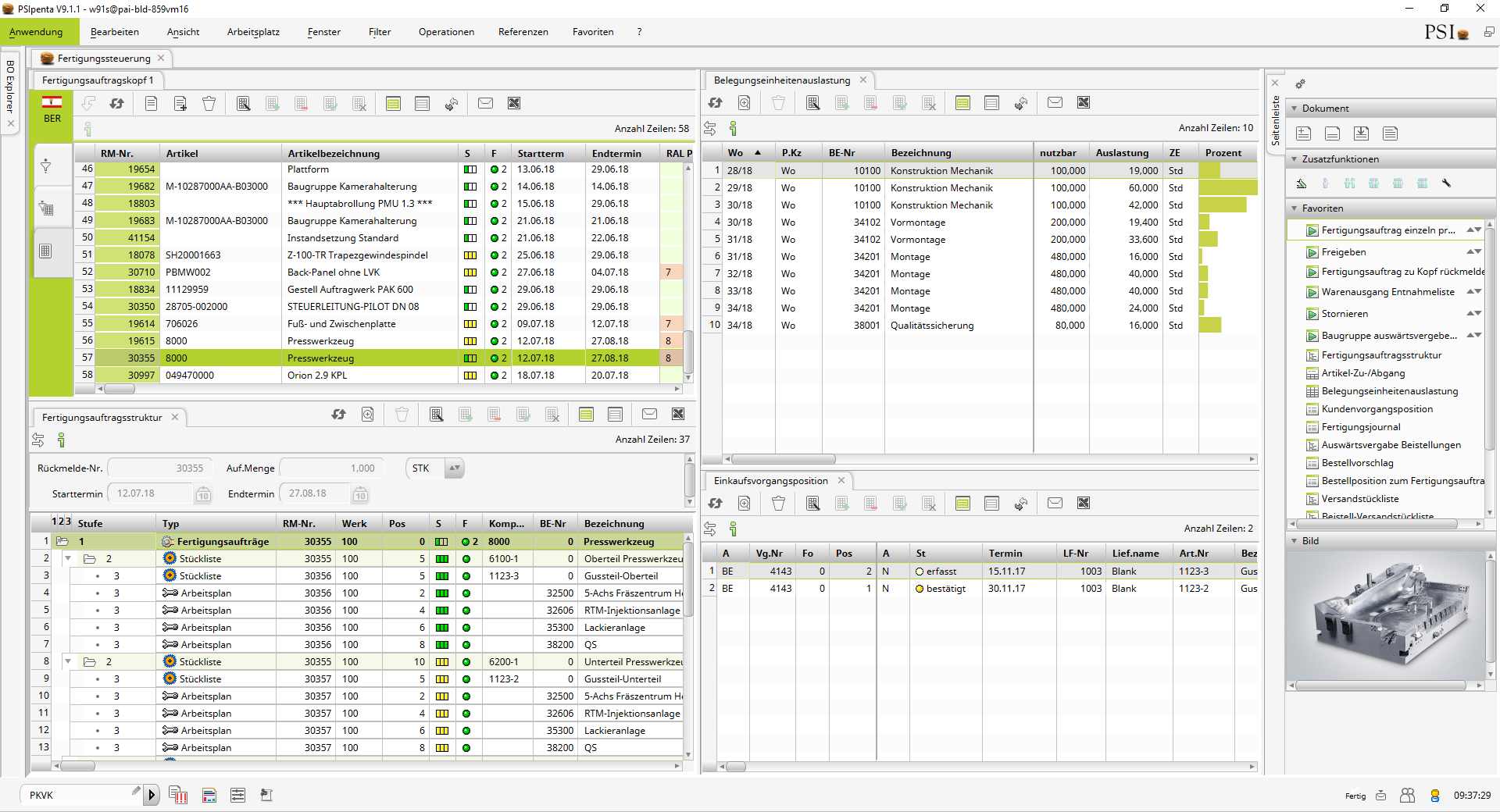
Task: Click the run arrow button next to PKVK
Action: tap(152, 795)
